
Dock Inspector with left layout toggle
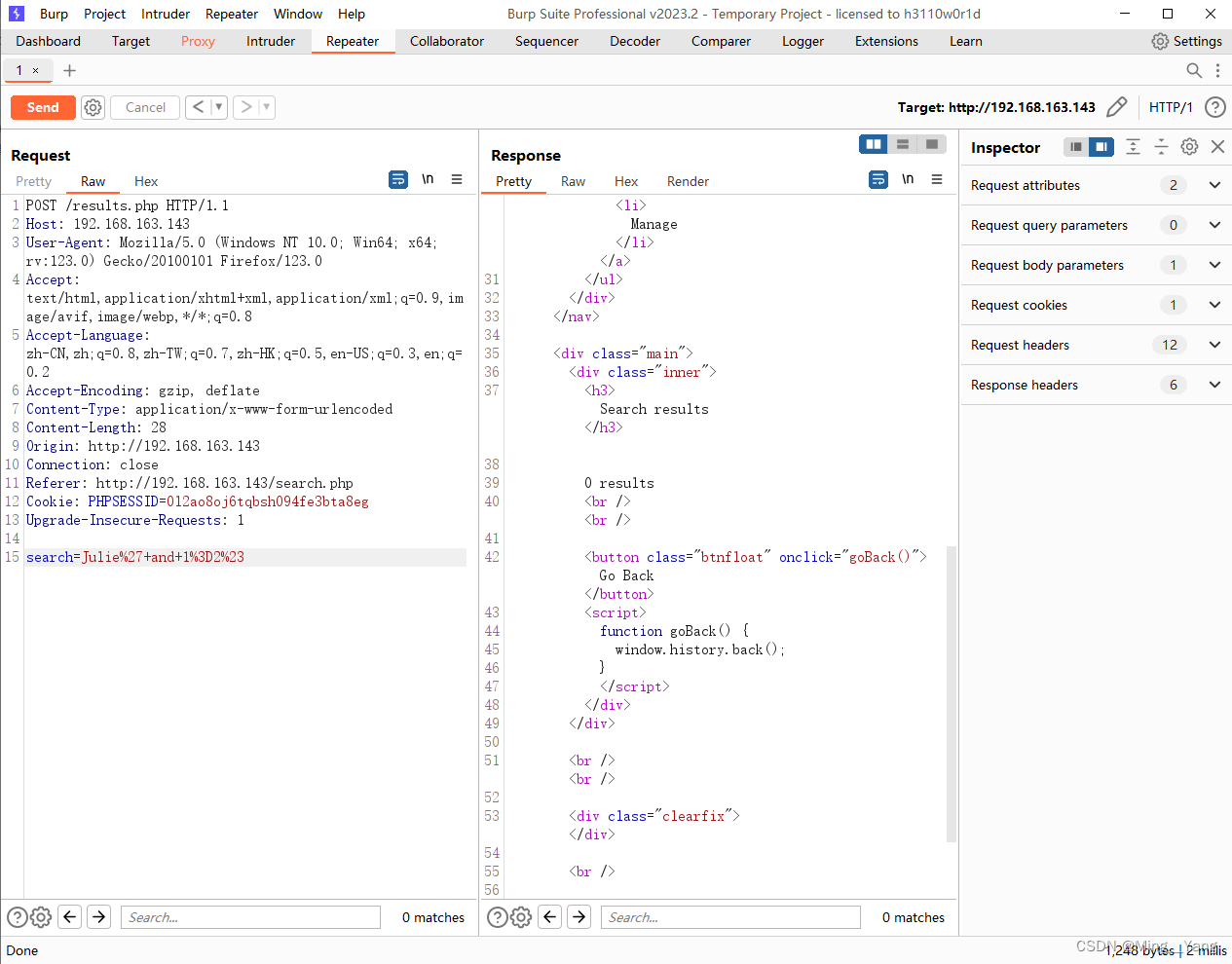coord(1076,147)
